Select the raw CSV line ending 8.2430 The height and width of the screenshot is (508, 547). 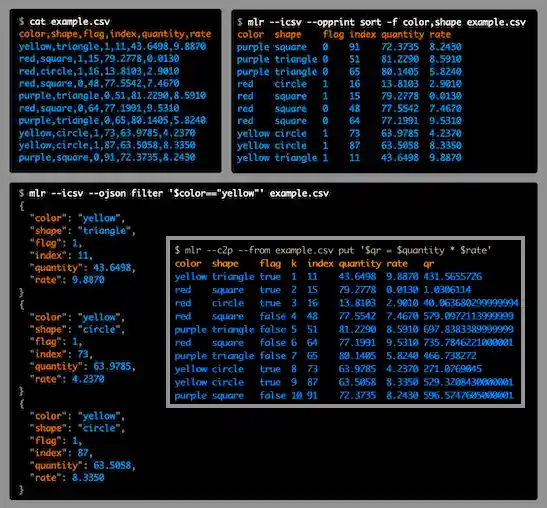pyautogui.click(x=107, y=157)
